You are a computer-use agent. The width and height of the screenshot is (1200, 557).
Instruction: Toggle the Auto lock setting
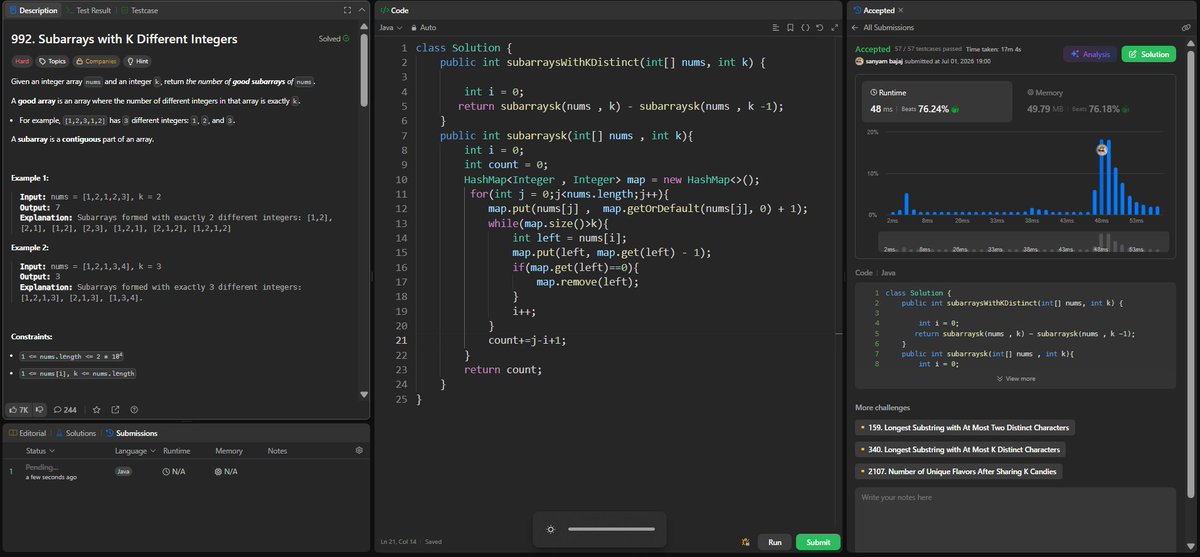point(424,27)
